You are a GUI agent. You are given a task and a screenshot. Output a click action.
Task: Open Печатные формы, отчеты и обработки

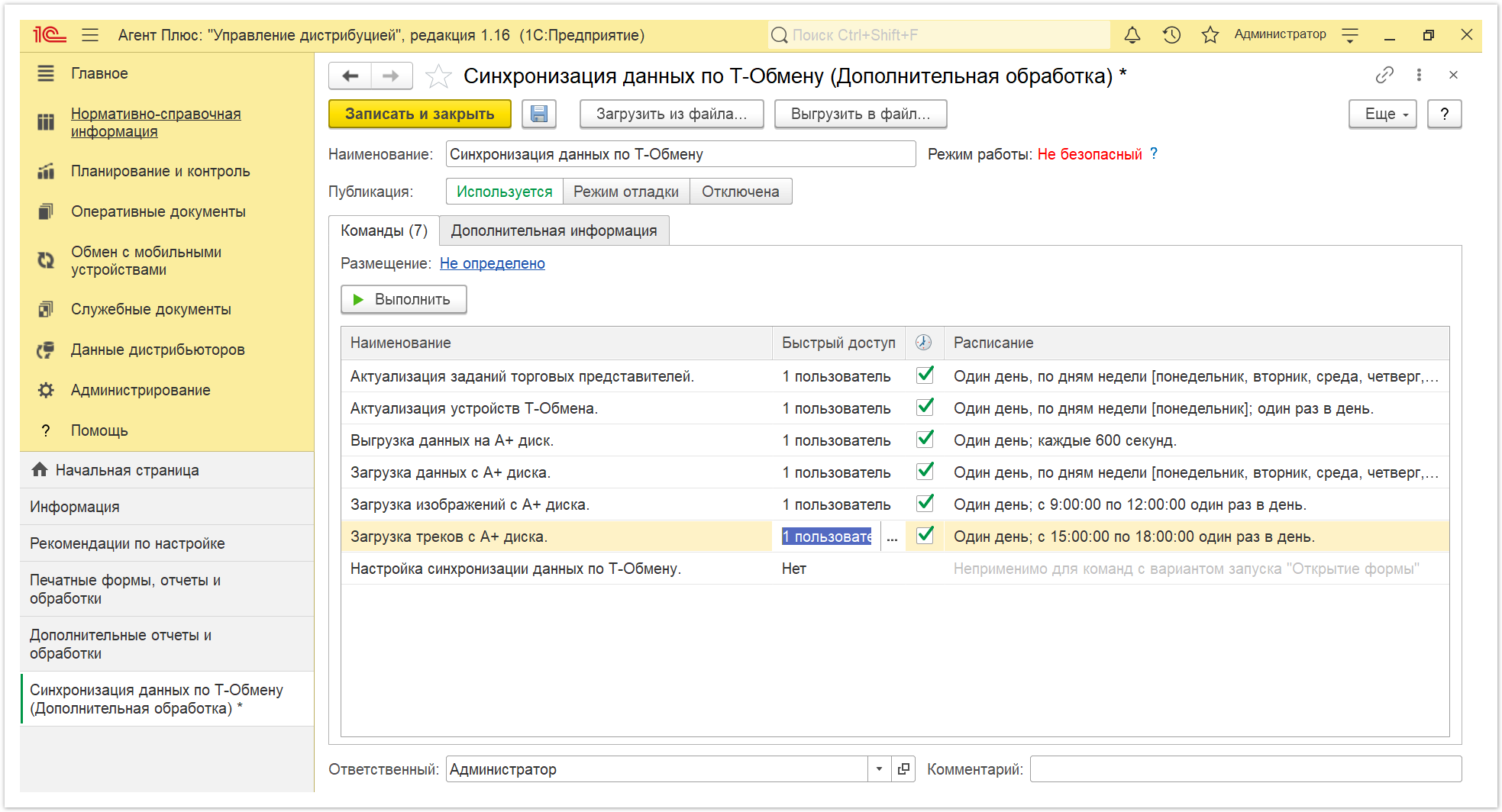pos(166,589)
